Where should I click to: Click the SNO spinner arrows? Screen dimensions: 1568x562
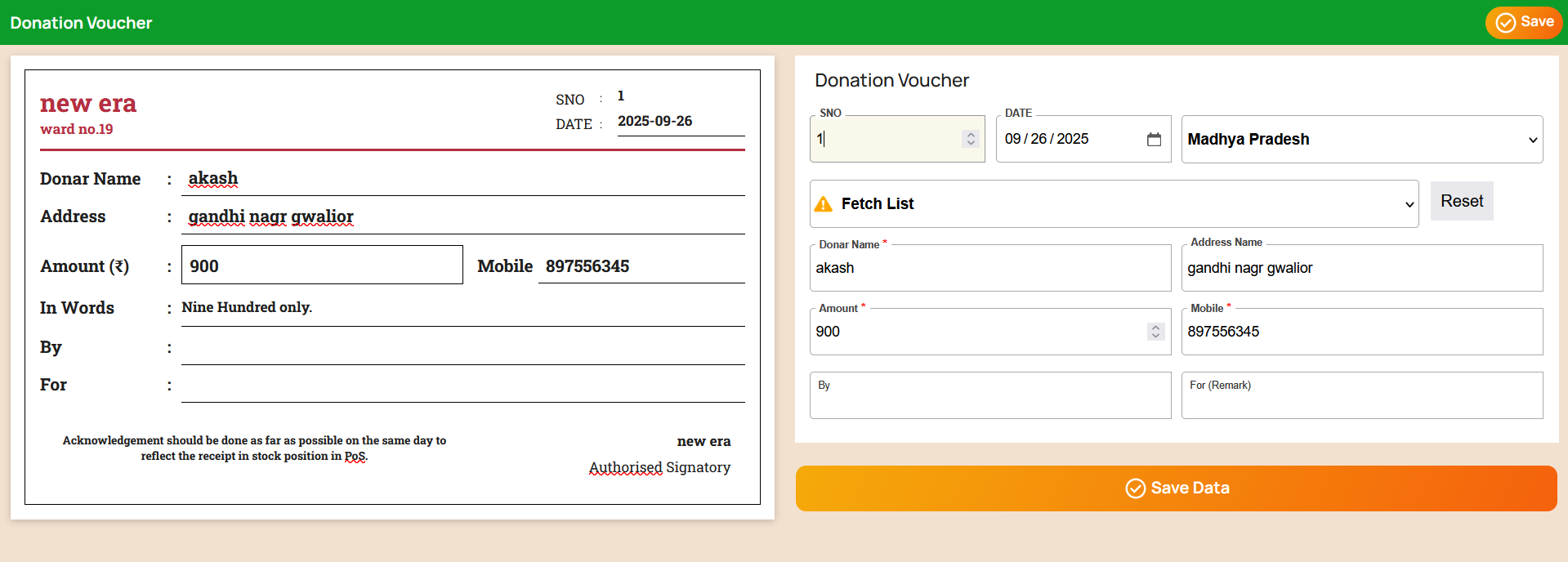pyautogui.click(x=971, y=139)
